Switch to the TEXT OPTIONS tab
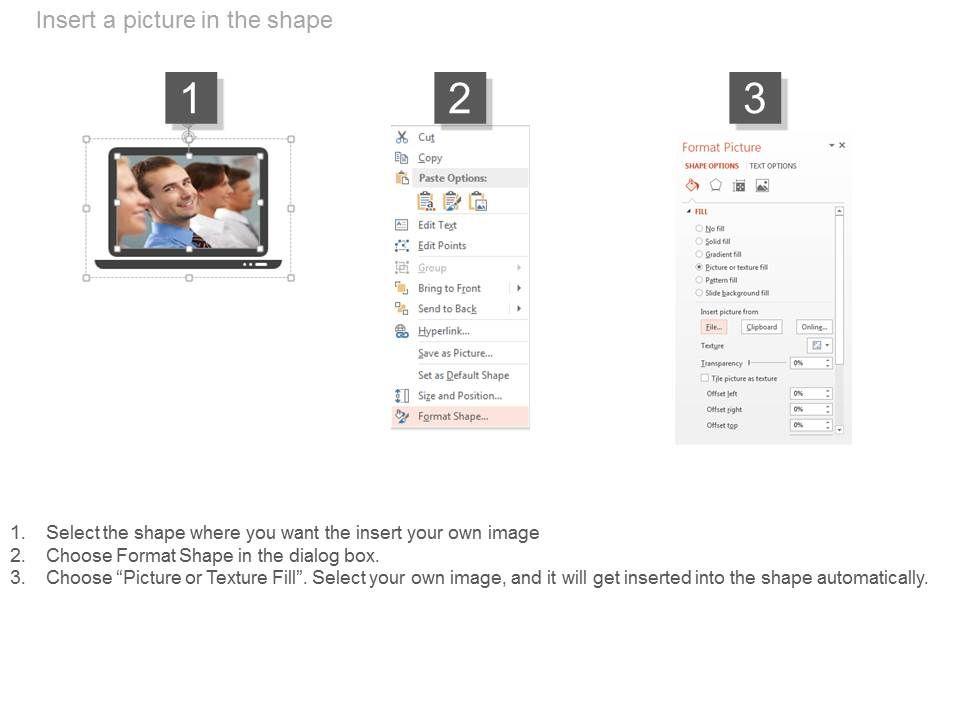The image size is (960, 720). click(773, 166)
